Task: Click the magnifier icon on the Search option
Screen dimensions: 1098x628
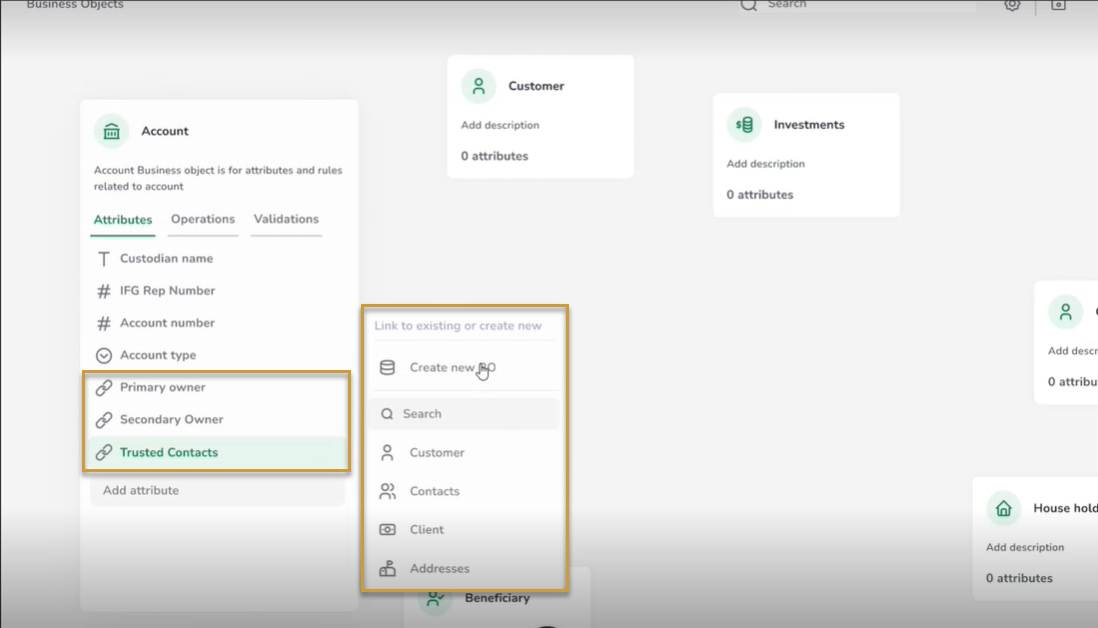Action: 388,413
